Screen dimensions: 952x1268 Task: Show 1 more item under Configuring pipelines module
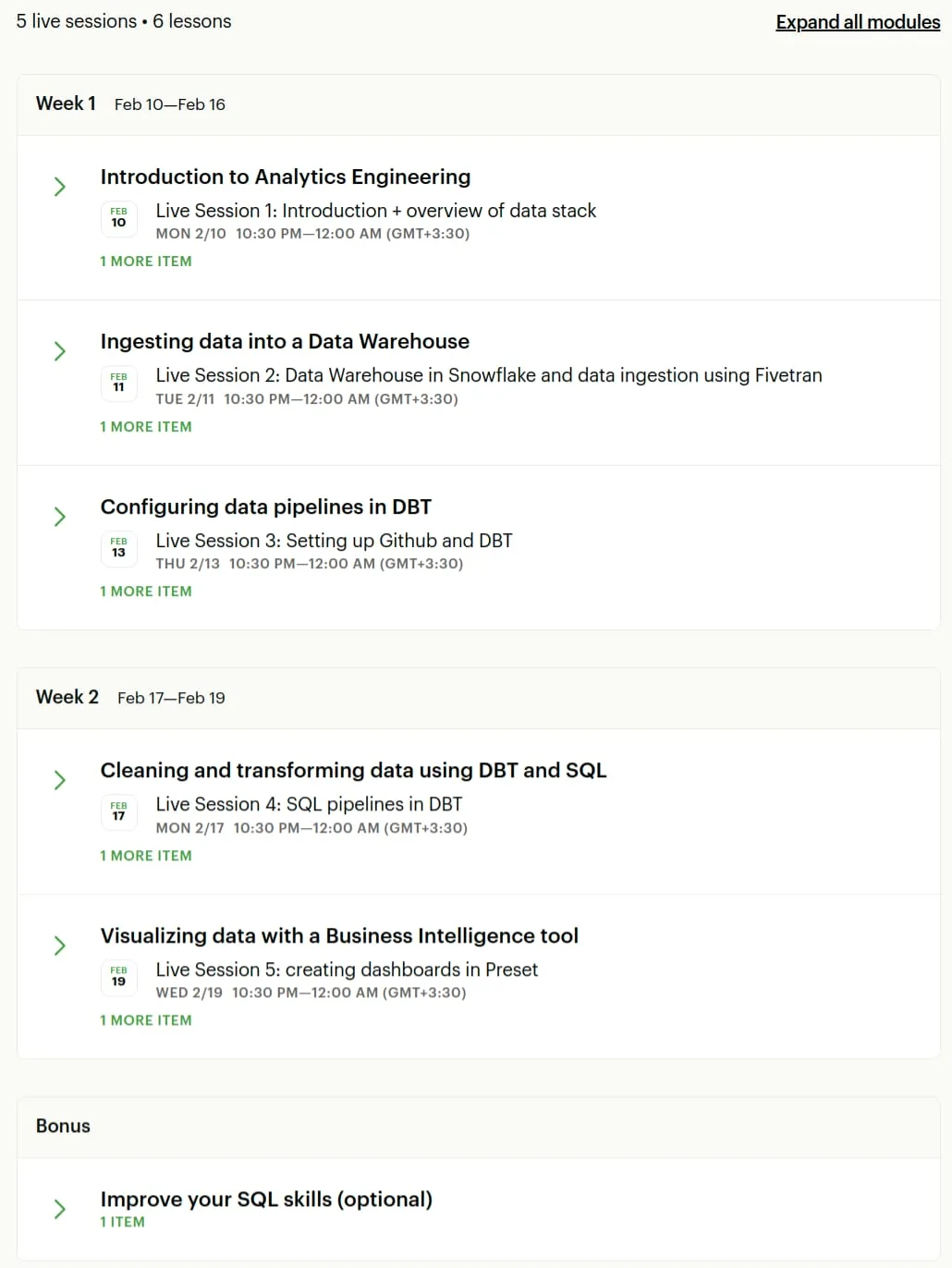pyautogui.click(x=146, y=591)
